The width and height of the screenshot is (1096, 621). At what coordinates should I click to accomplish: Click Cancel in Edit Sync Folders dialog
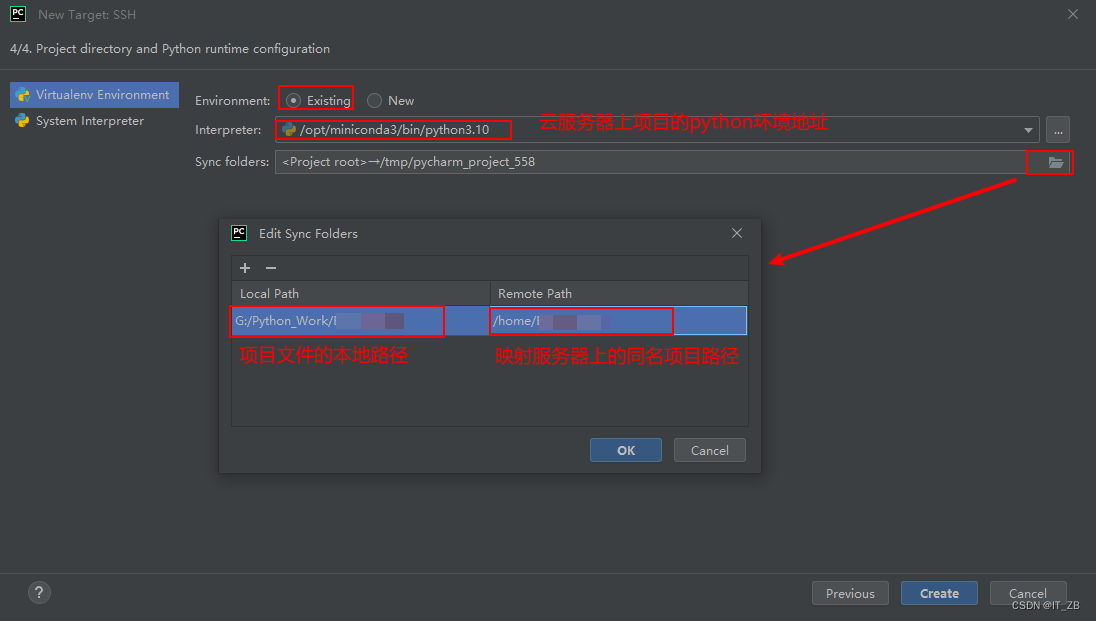point(709,450)
